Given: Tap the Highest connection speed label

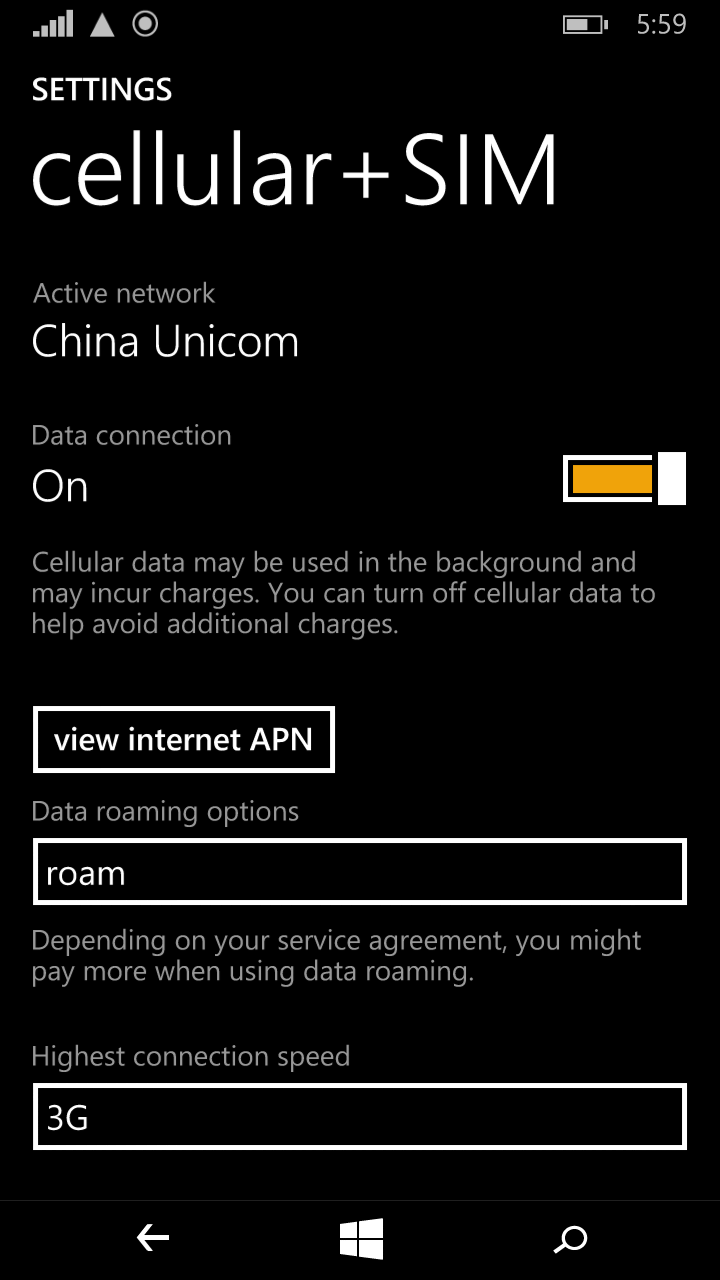Looking at the screenshot, I should point(191,1056).
